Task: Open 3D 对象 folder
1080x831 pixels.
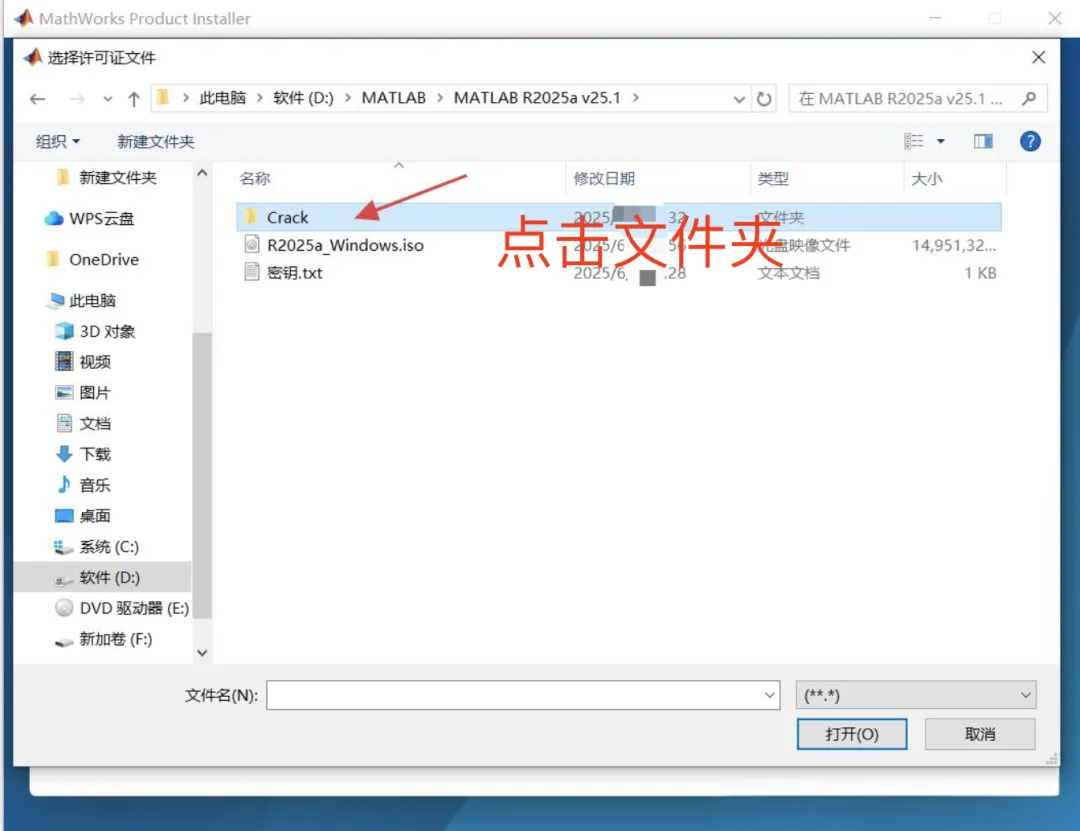Action: [107, 331]
